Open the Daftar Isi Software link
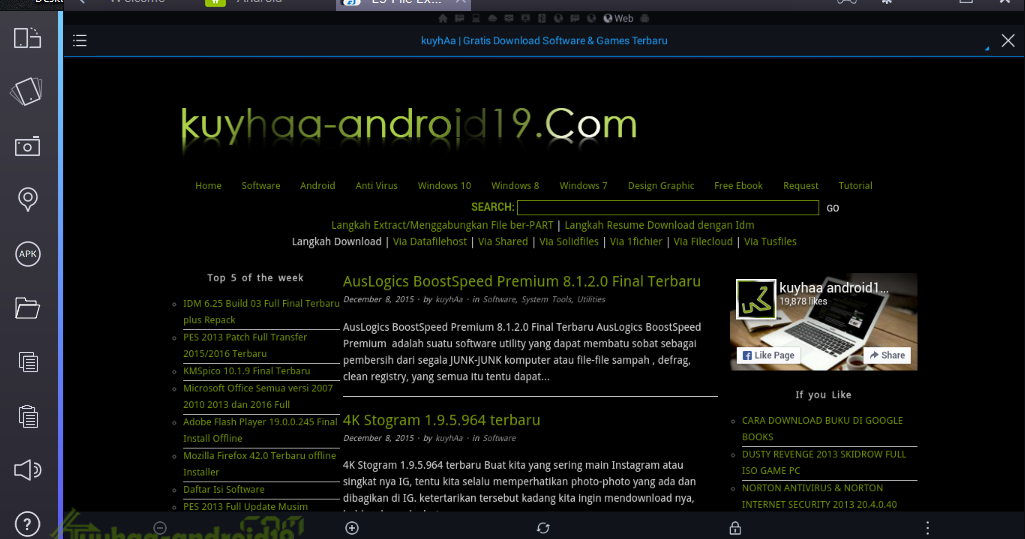The height and width of the screenshot is (539, 1025). (x=224, y=489)
